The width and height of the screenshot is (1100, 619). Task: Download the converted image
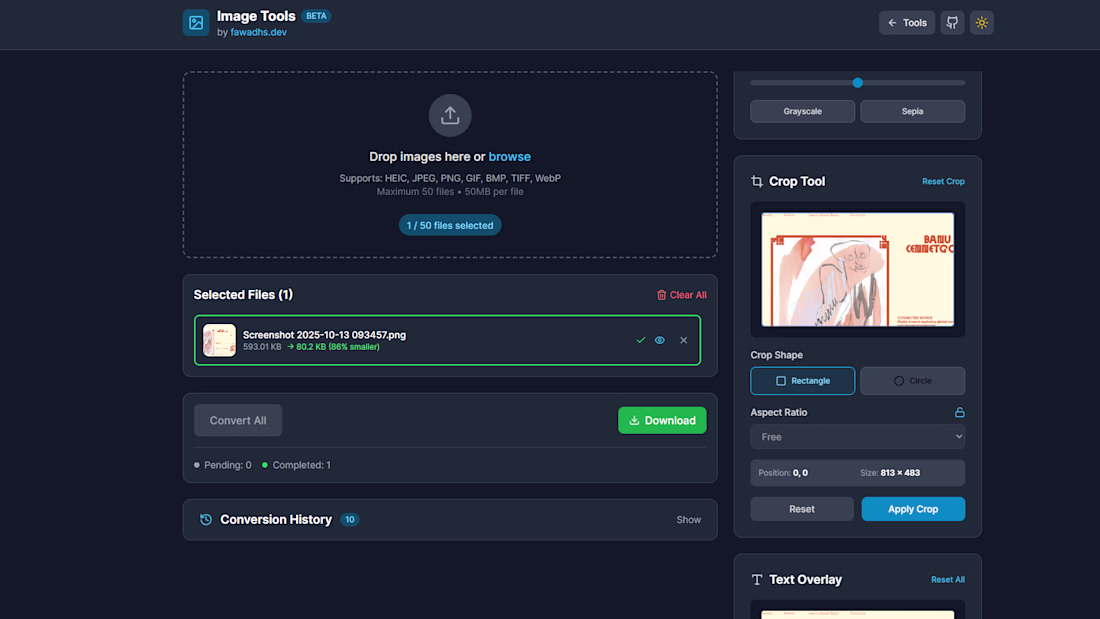(x=662, y=420)
